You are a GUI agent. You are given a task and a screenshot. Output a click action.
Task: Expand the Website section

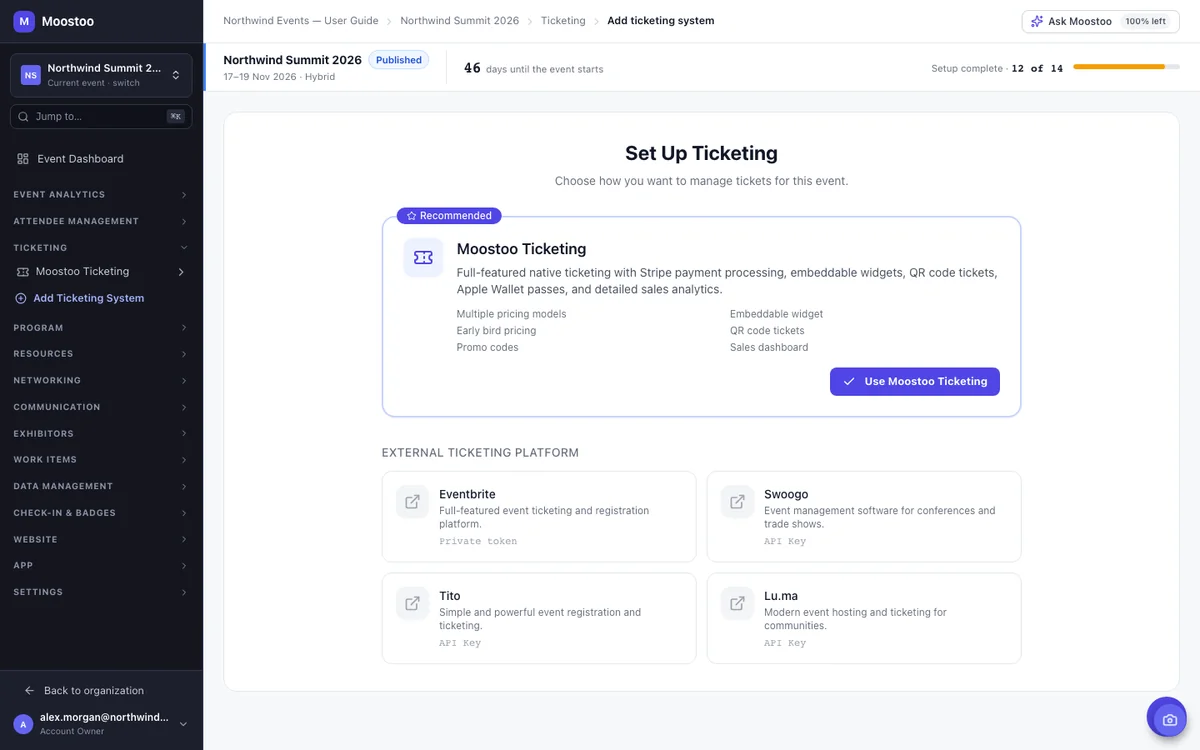tap(101, 540)
